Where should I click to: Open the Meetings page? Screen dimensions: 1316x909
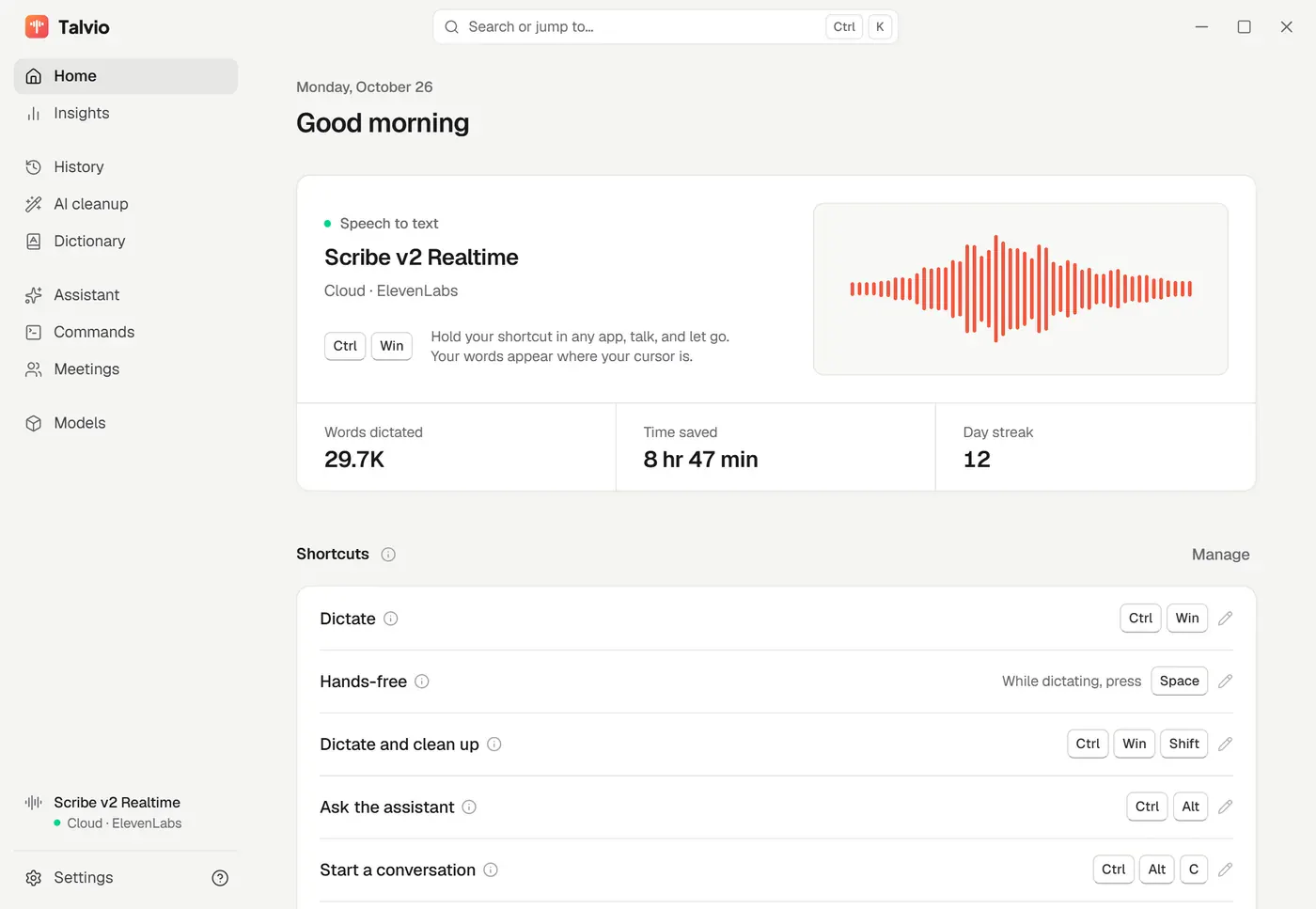pos(126,369)
